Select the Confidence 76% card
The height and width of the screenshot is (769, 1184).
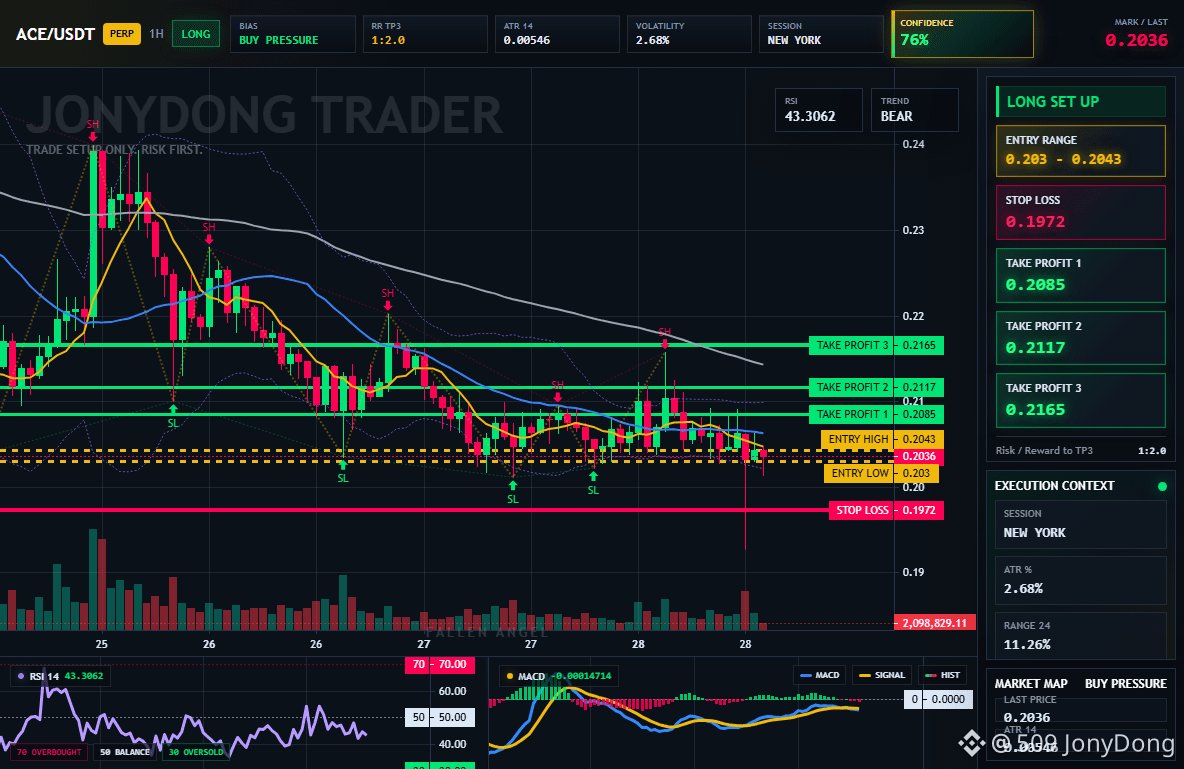pos(963,34)
